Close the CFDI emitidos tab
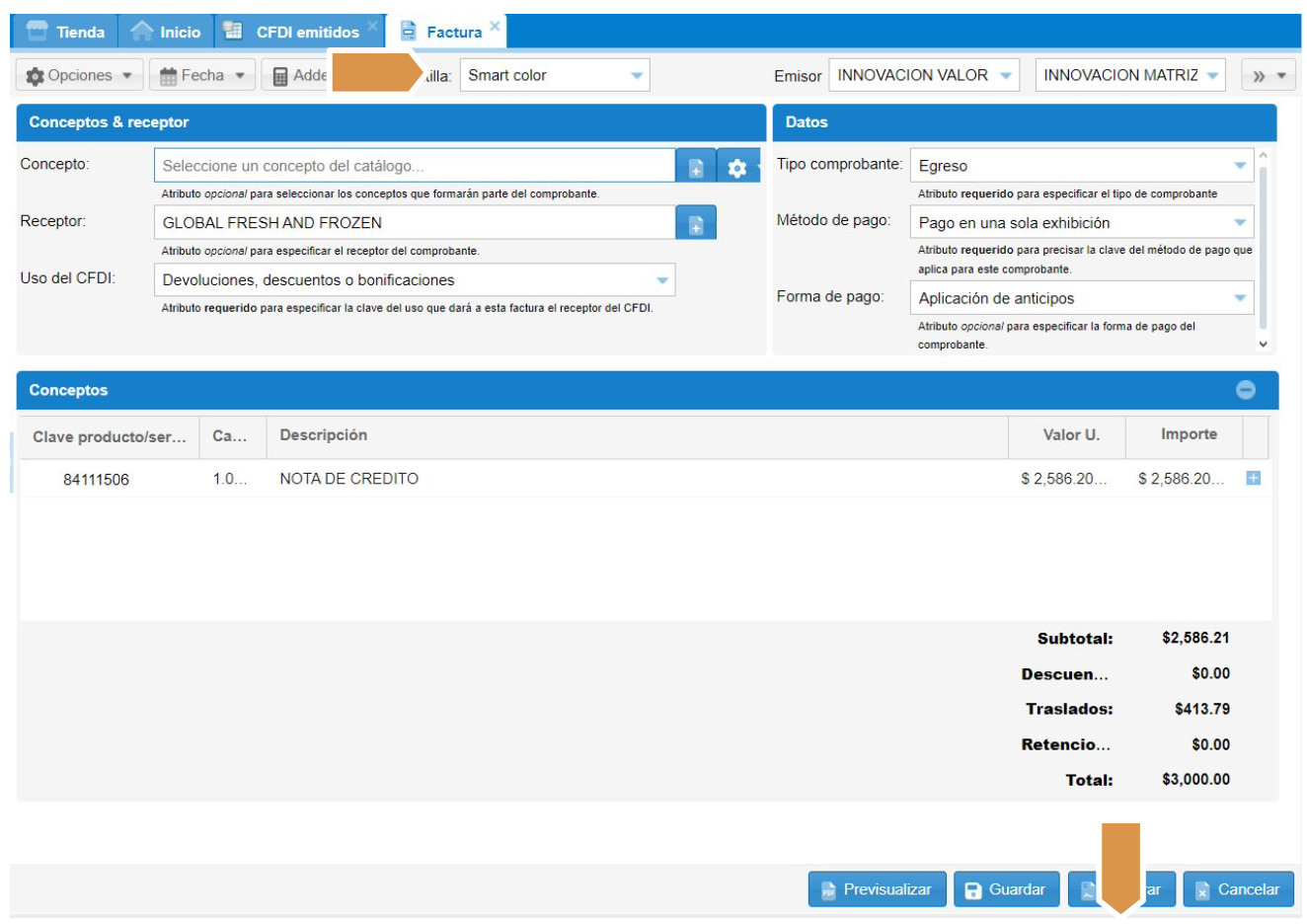This screenshot has width=1307, height=924. (372, 26)
